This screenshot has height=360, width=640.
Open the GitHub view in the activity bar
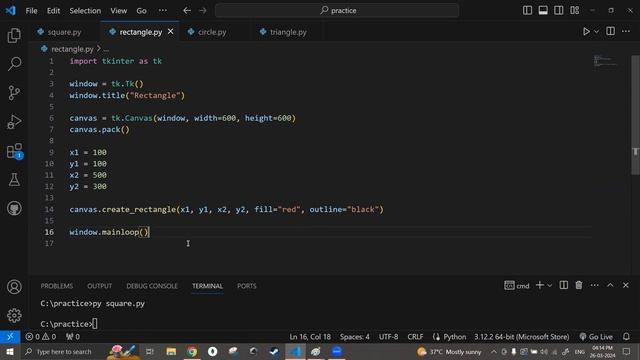[14, 208]
